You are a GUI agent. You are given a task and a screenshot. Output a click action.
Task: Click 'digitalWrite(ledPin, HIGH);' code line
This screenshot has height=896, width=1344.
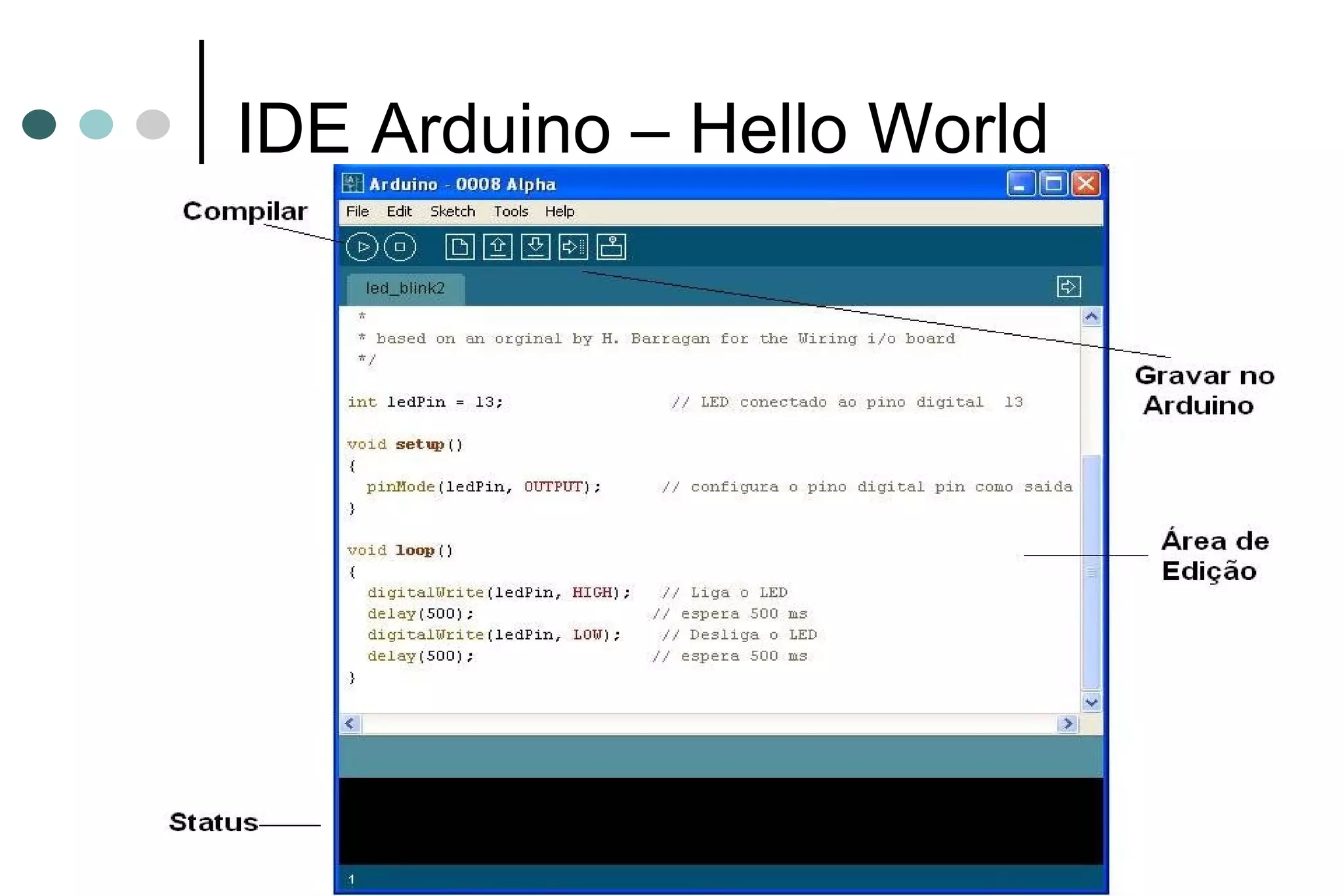tap(499, 593)
